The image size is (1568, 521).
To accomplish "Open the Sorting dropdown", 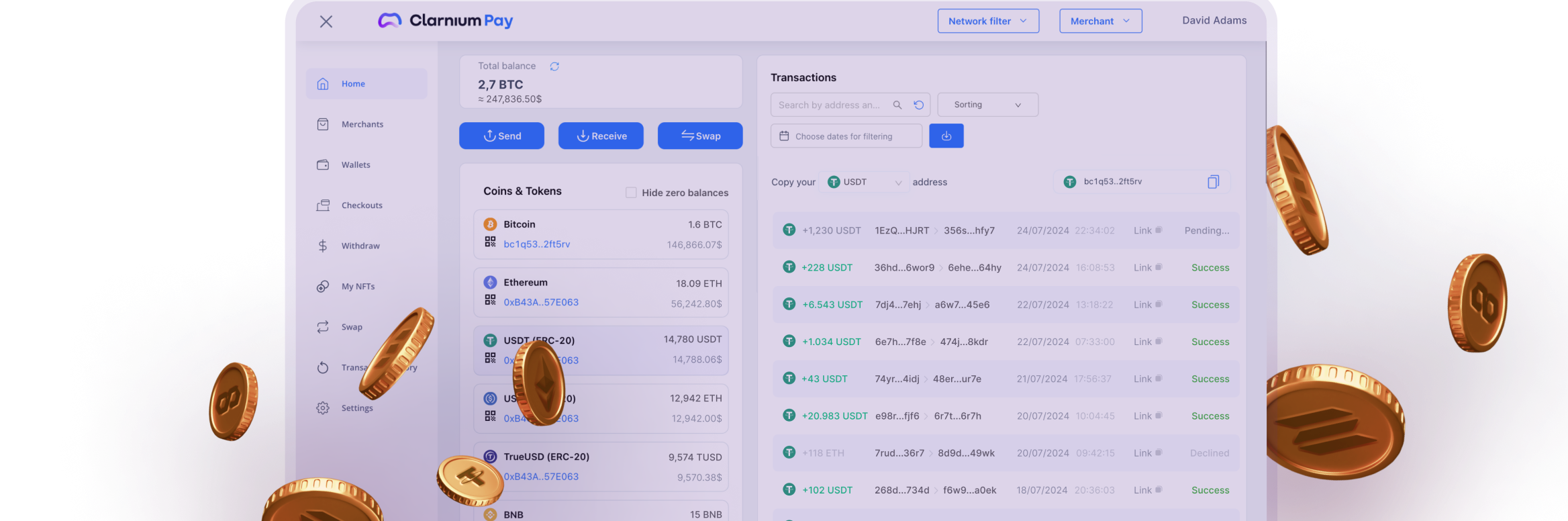I will [x=987, y=105].
